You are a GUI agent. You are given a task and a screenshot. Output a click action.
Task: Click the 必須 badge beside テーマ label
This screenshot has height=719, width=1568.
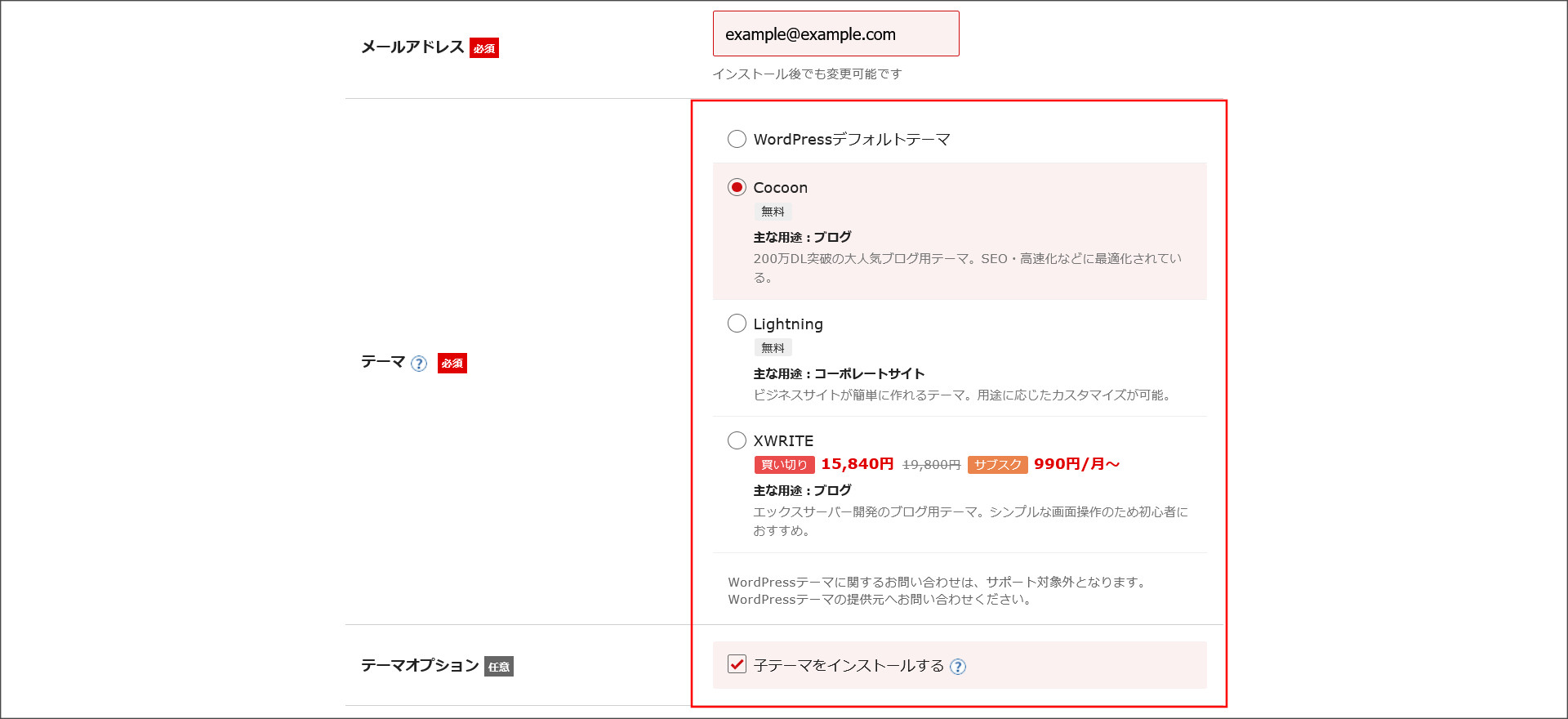tap(452, 364)
